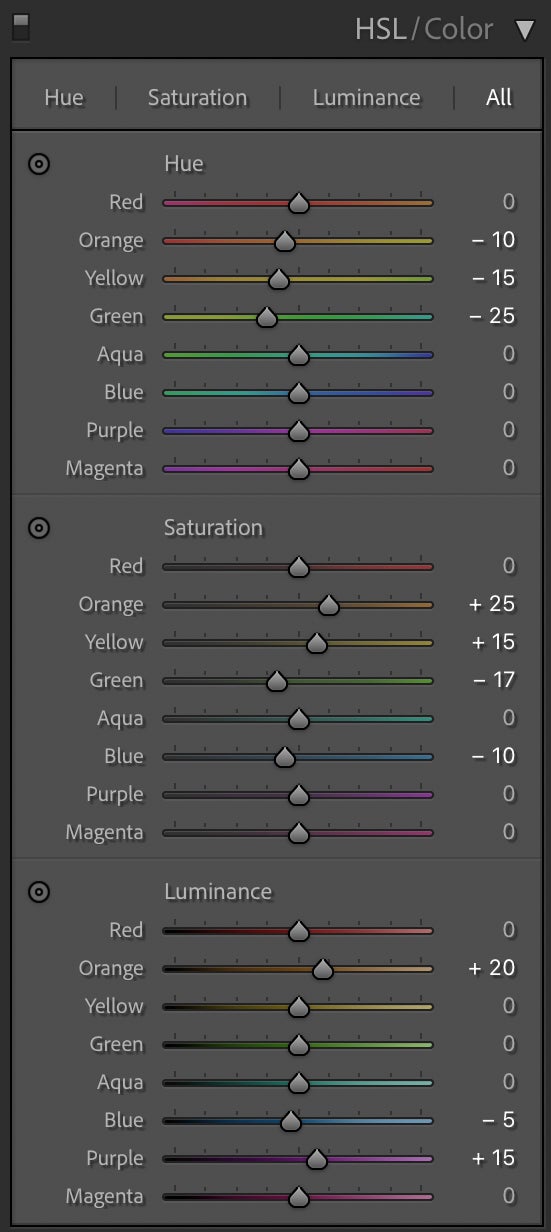This screenshot has width=551, height=1232.
Task: Switch to the Hue tab
Action: click(x=64, y=98)
